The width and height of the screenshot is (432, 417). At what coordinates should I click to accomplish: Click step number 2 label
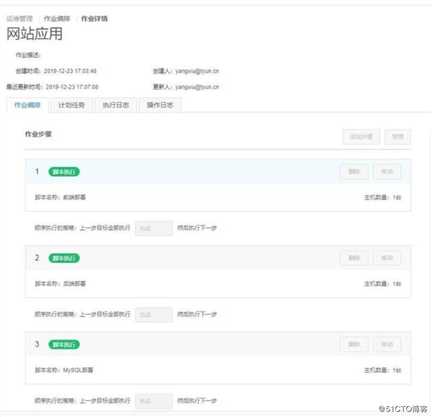tap(37, 258)
